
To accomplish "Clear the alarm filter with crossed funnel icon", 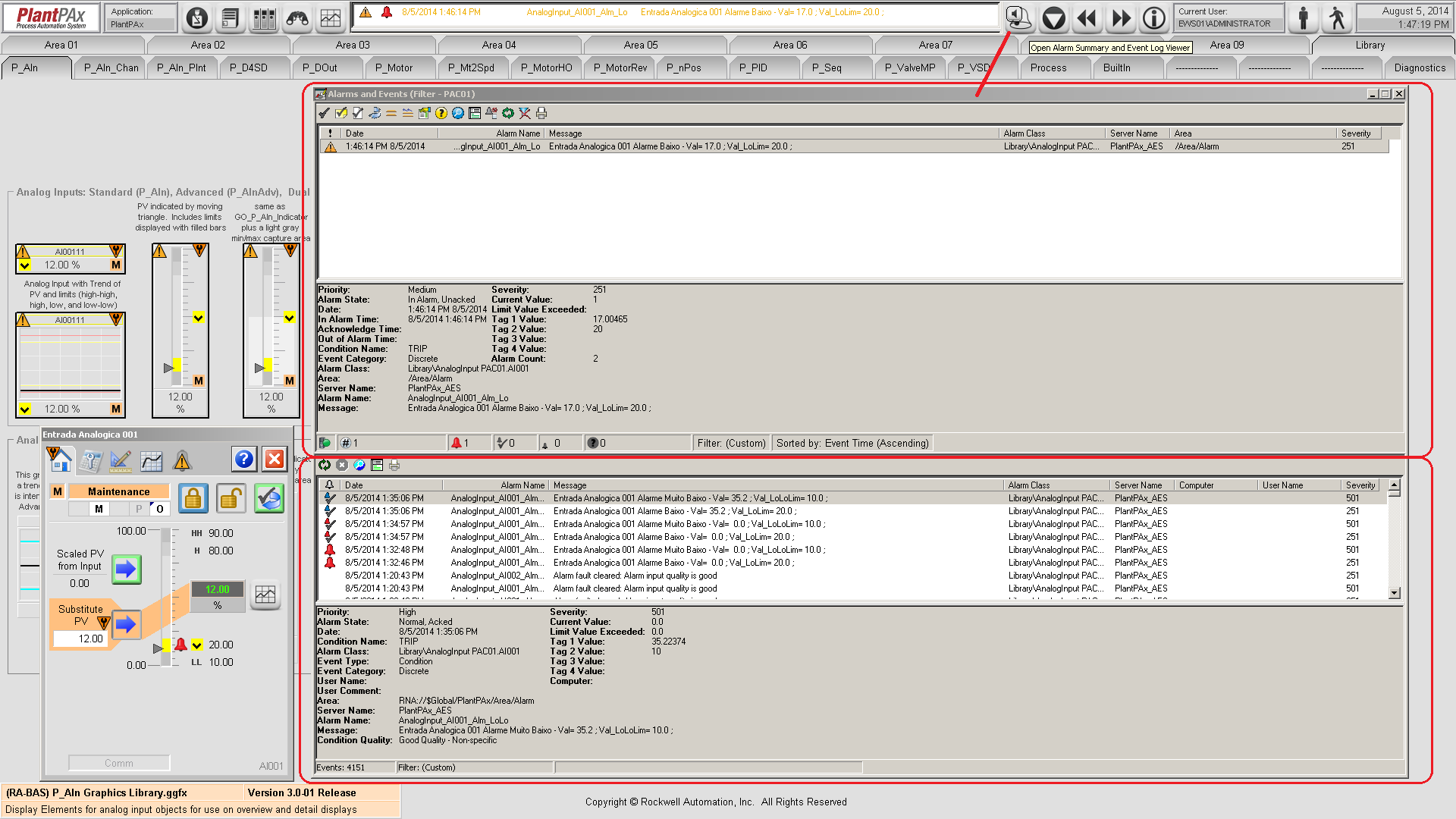I will (x=525, y=113).
